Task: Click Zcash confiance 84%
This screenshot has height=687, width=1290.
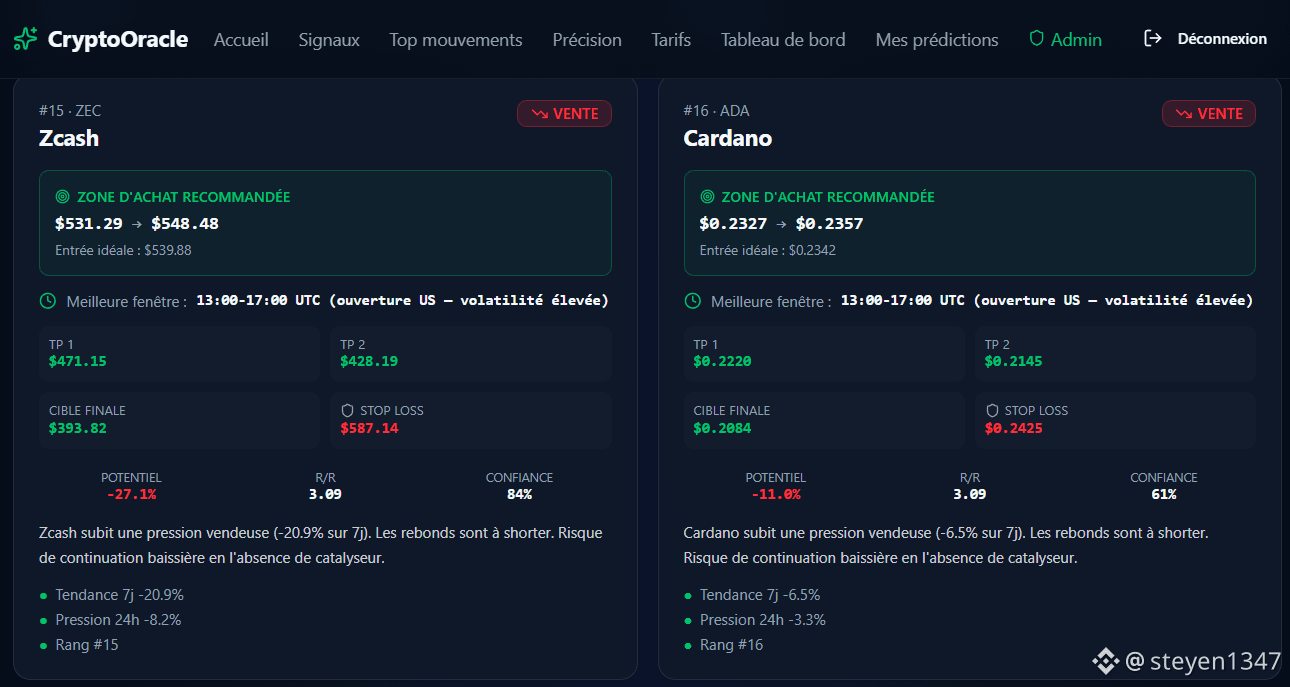Action: pos(519,494)
